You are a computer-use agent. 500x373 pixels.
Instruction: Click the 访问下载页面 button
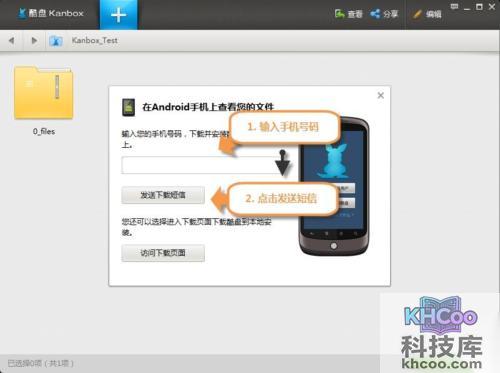point(163,253)
